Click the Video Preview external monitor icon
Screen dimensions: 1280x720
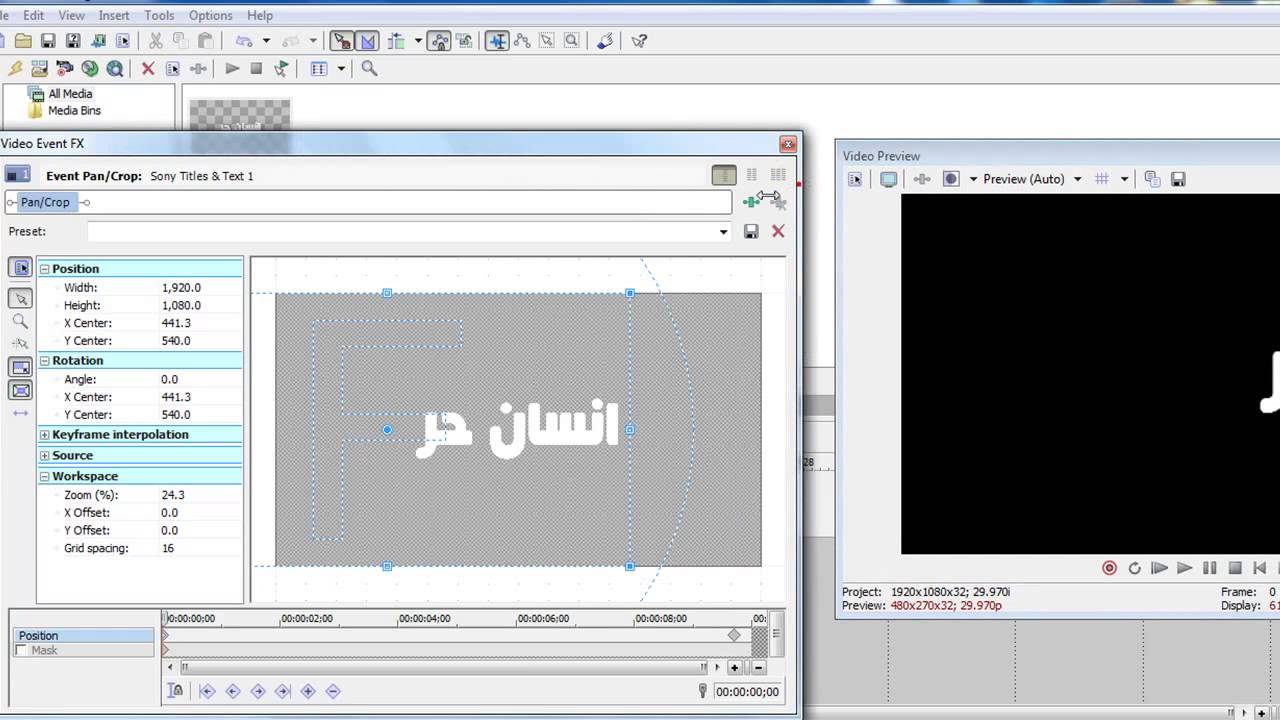click(888, 179)
